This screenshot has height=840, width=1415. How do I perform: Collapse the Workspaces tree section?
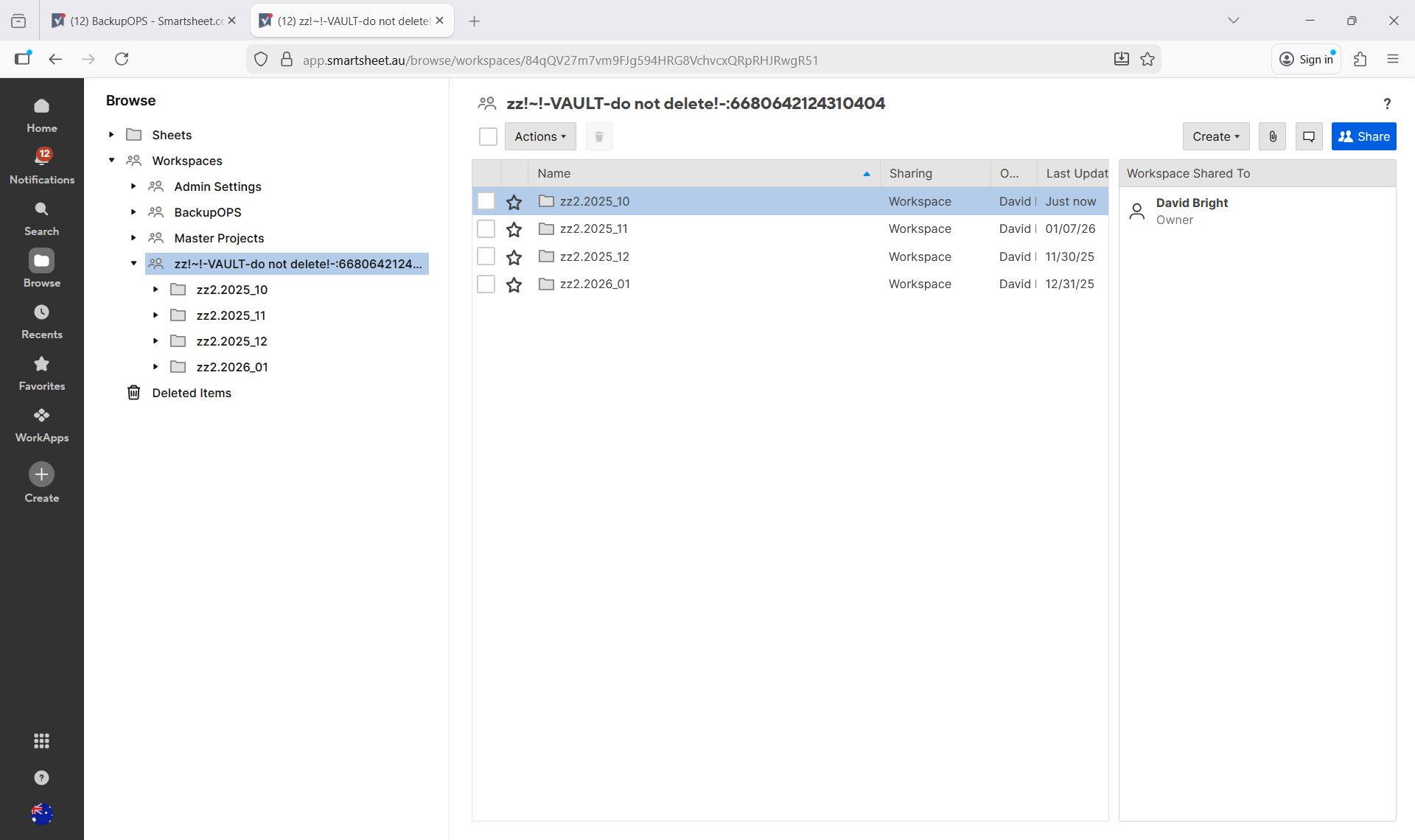(111, 161)
